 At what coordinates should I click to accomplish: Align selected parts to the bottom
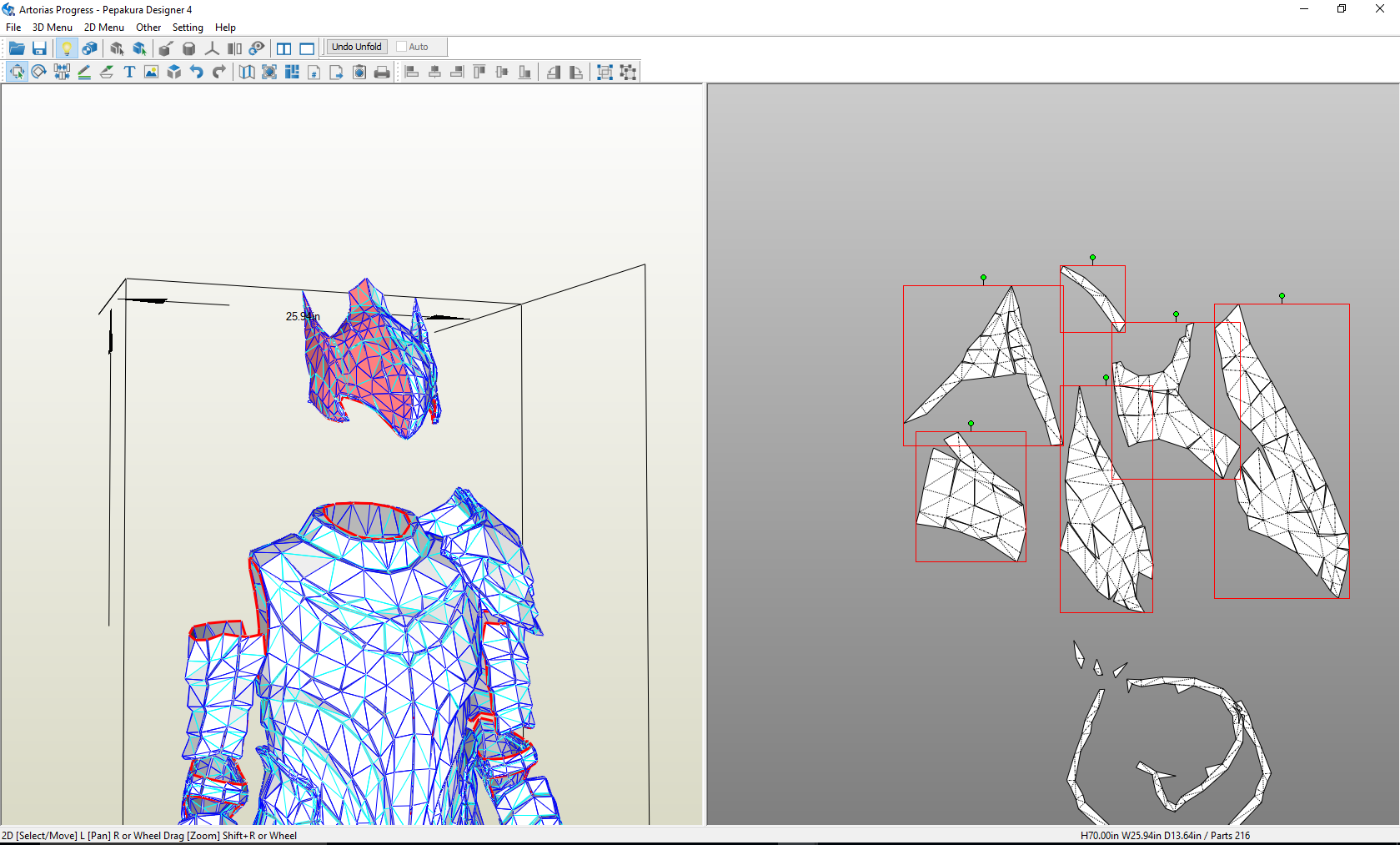pos(524,72)
